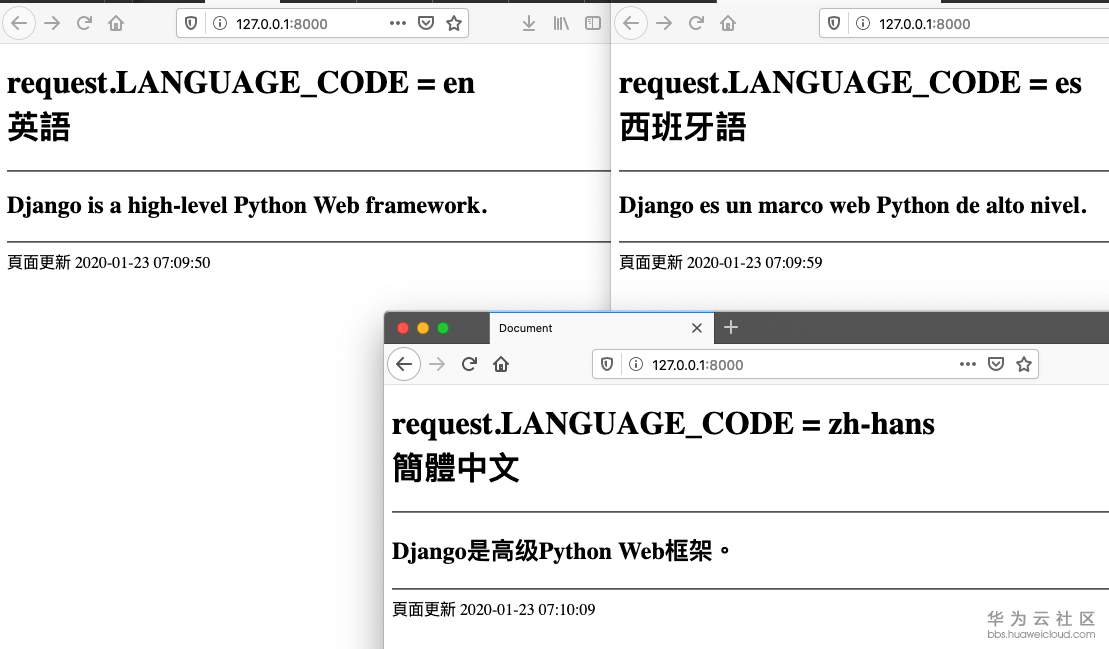The width and height of the screenshot is (1109, 649).
Task: Open library in the English window
Action: 561,23
